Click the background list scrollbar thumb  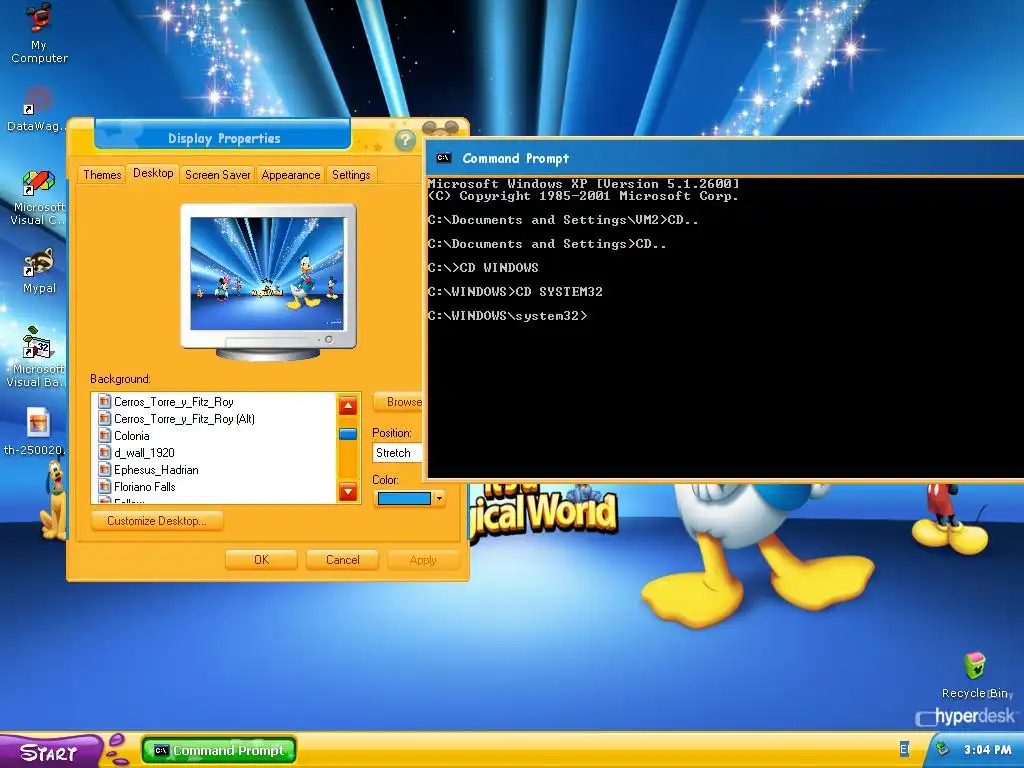click(348, 434)
